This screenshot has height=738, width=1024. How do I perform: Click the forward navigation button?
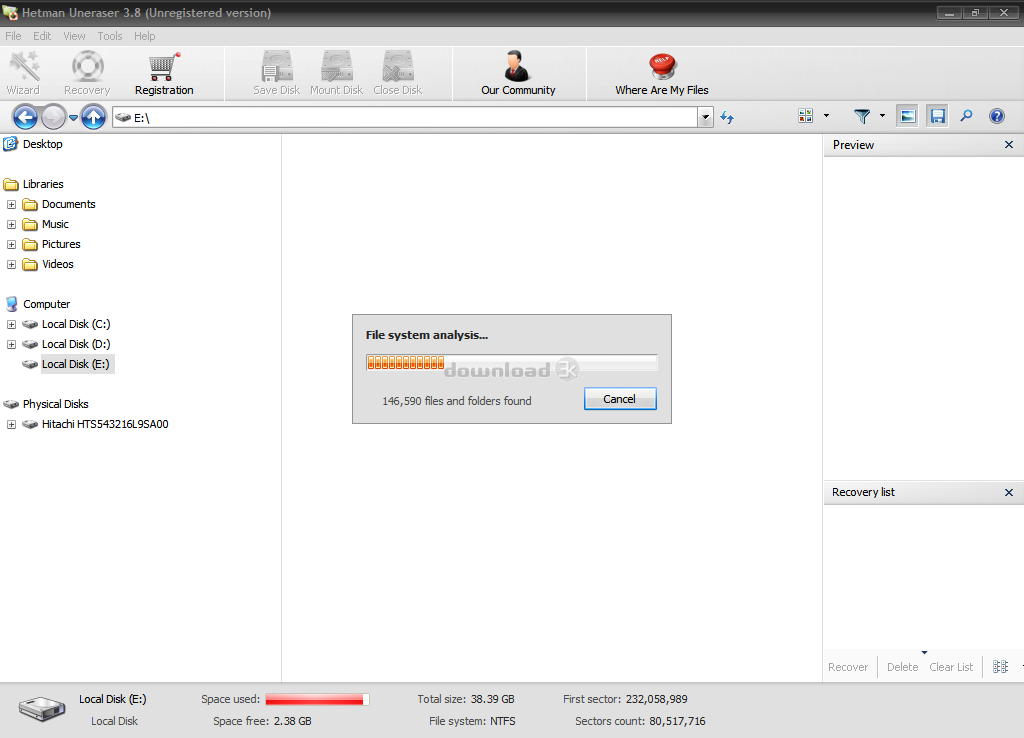54,118
